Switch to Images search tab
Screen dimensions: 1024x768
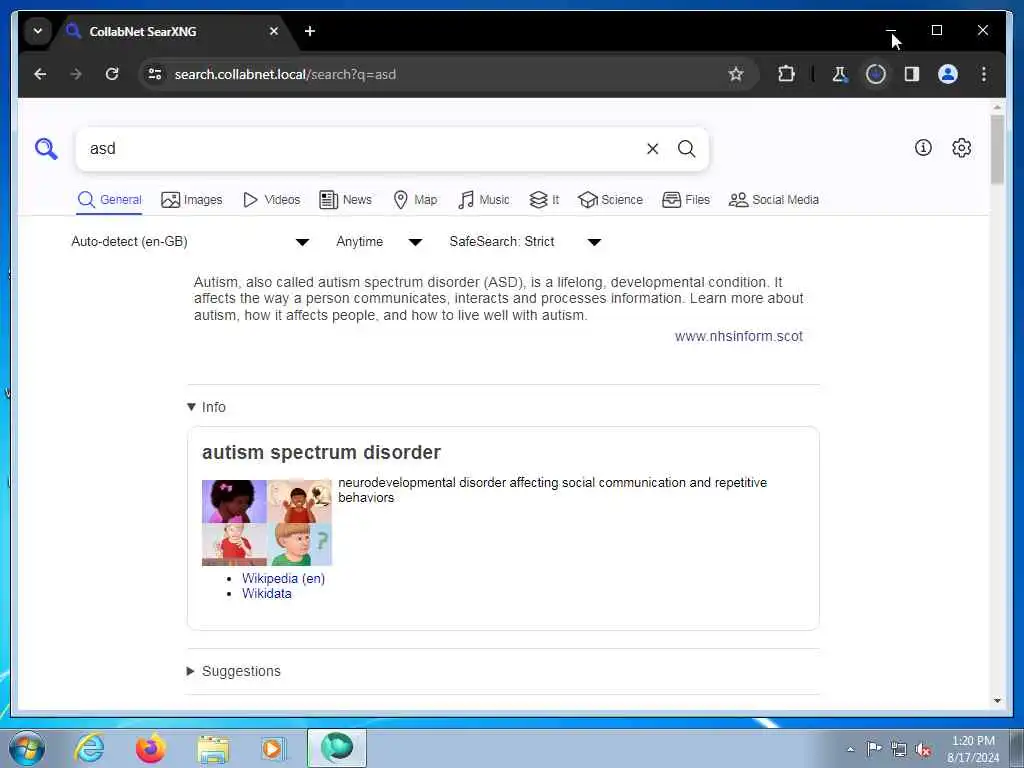pyautogui.click(x=192, y=200)
